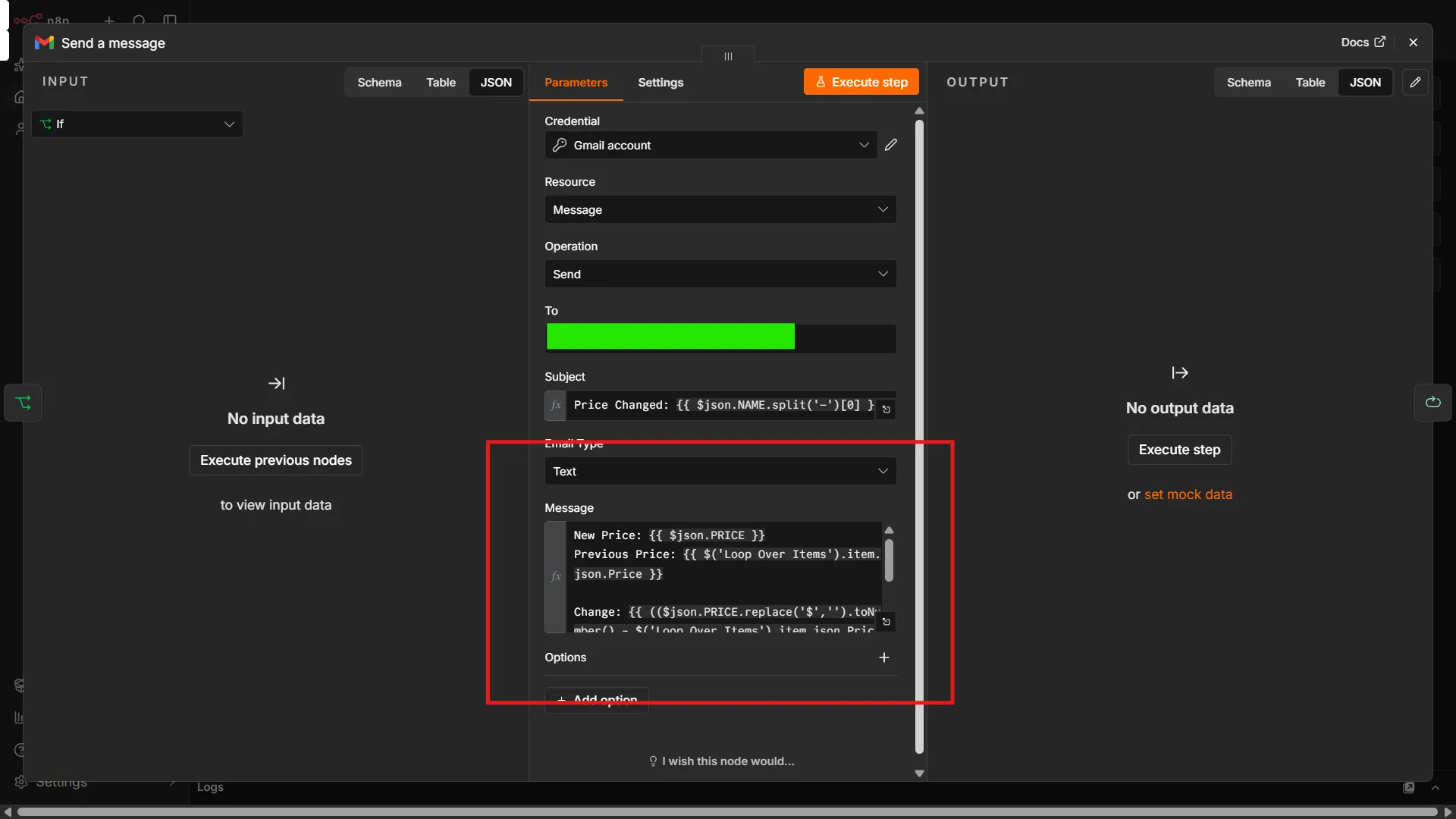Click the fx icon of Subject field
Image resolution: width=1456 pixels, height=819 pixels.
coord(556,405)
